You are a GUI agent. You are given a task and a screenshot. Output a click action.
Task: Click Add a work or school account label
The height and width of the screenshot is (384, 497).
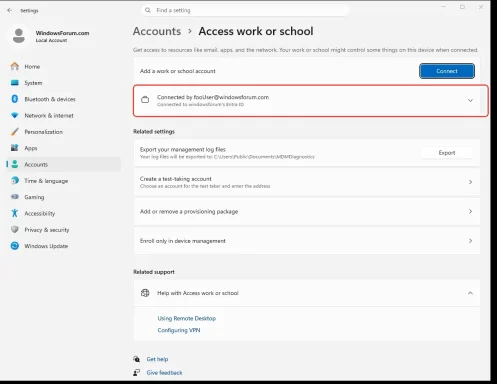point(178,71)
